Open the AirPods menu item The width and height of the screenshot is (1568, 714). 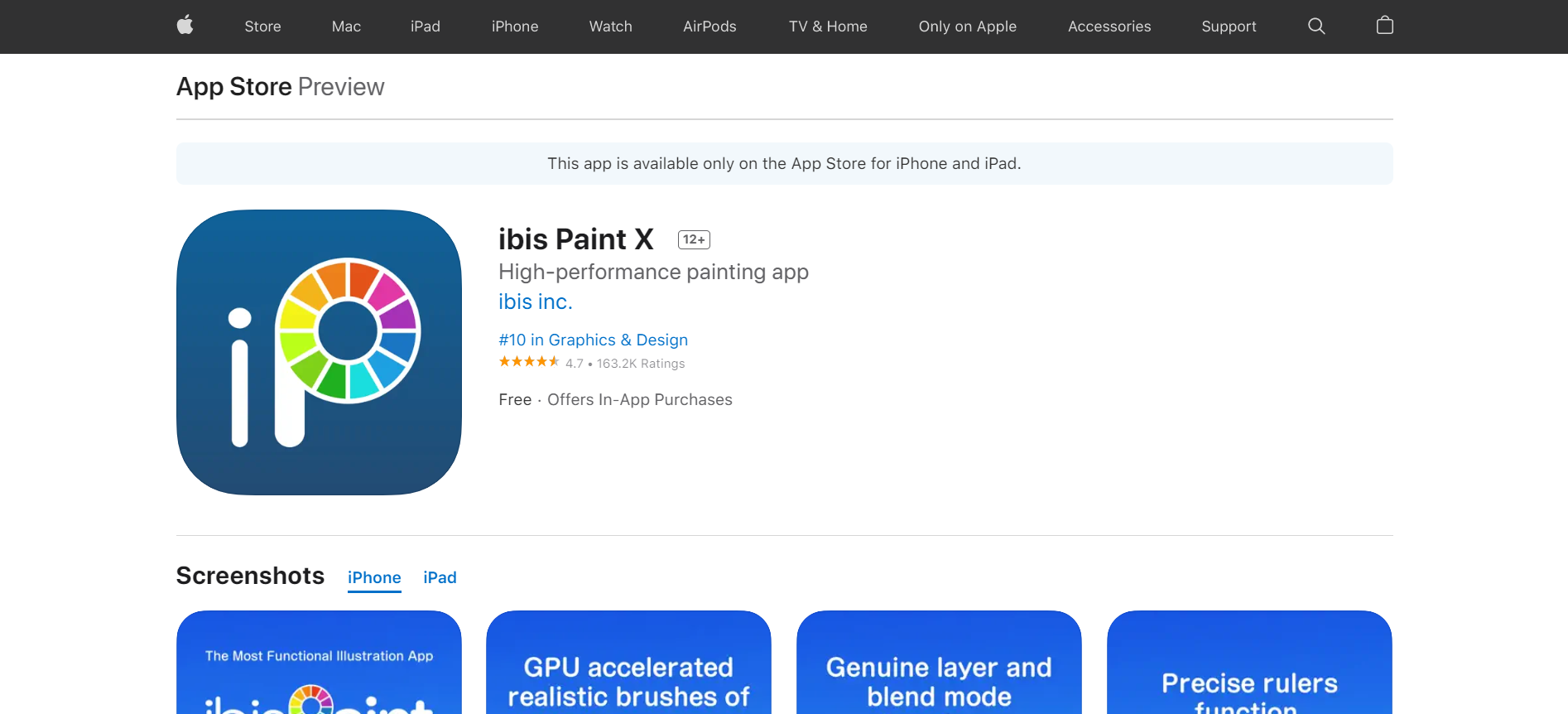[709, 27]
